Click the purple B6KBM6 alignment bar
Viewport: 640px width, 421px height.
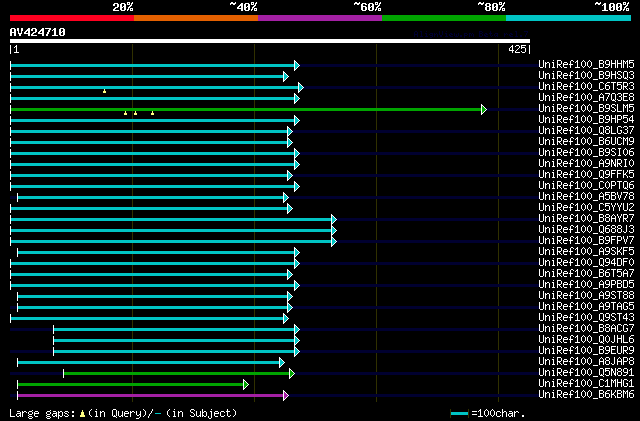(x=150, y=395)
